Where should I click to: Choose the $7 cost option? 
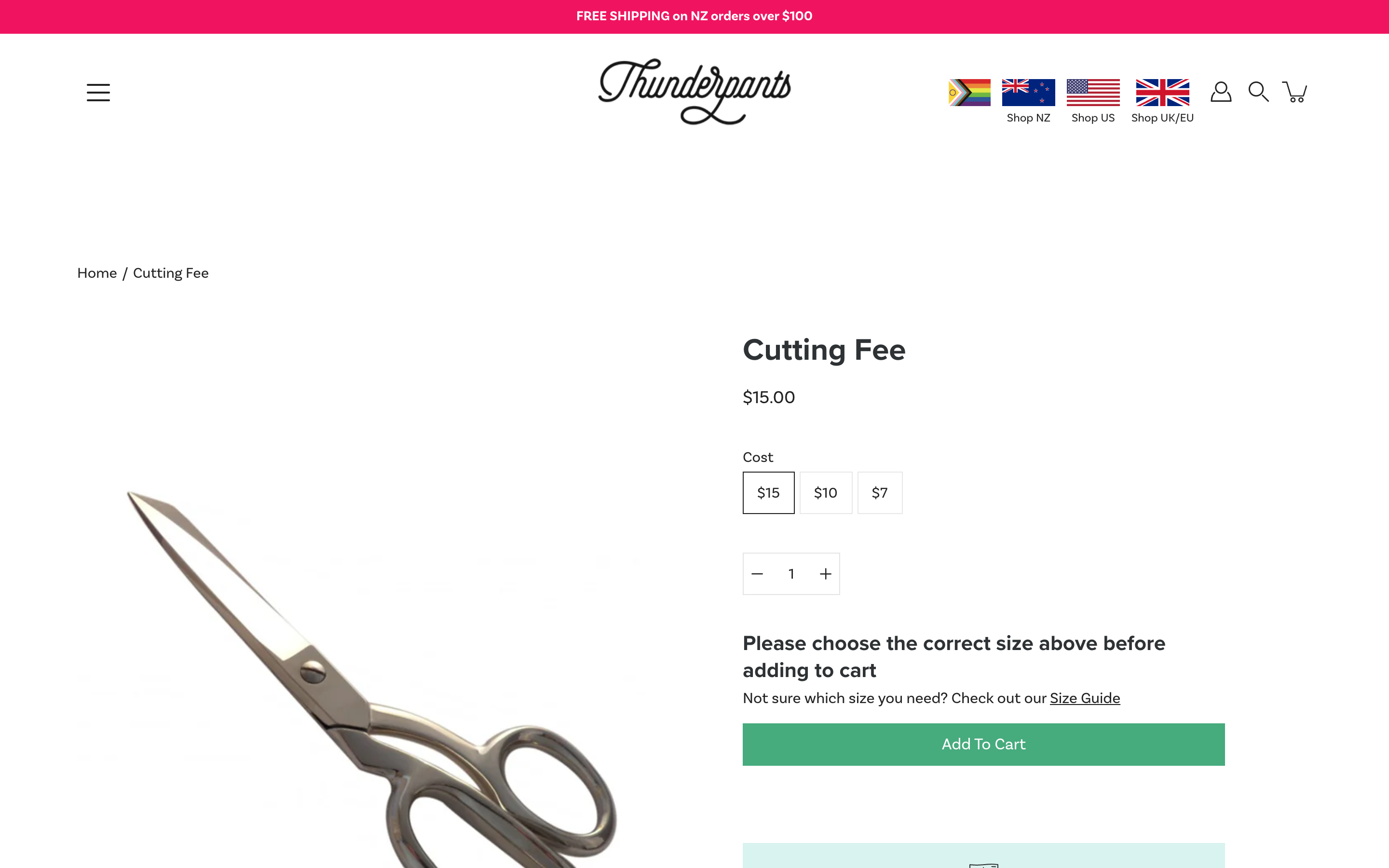879,492
